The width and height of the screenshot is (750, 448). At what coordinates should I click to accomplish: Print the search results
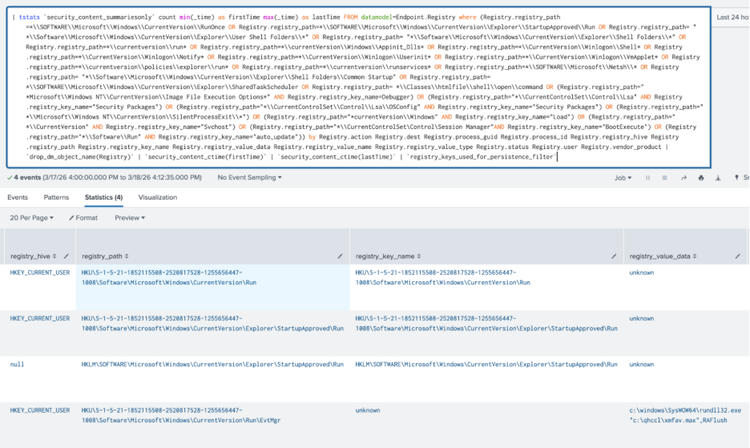[x=702, y=178]
